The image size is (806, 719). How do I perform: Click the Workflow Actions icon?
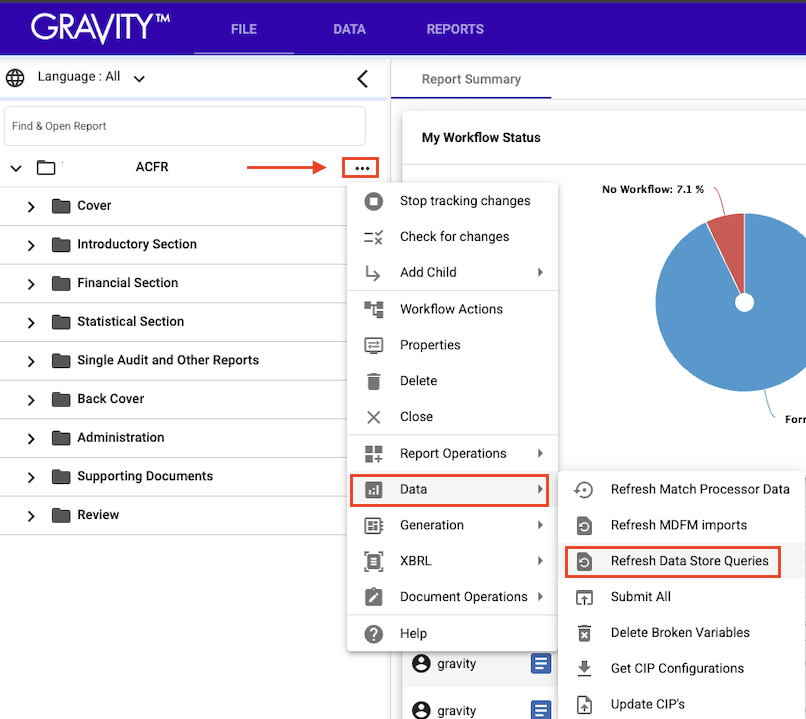coord(374,309)
